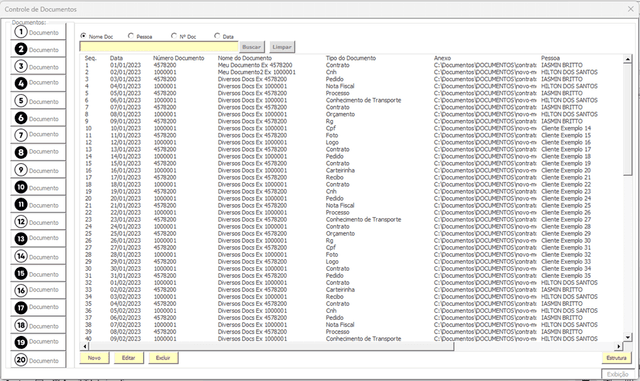This screenshot has height=381, width=640.
Task: Open Documento number 4 in sidebar
Action: (38, 83)
